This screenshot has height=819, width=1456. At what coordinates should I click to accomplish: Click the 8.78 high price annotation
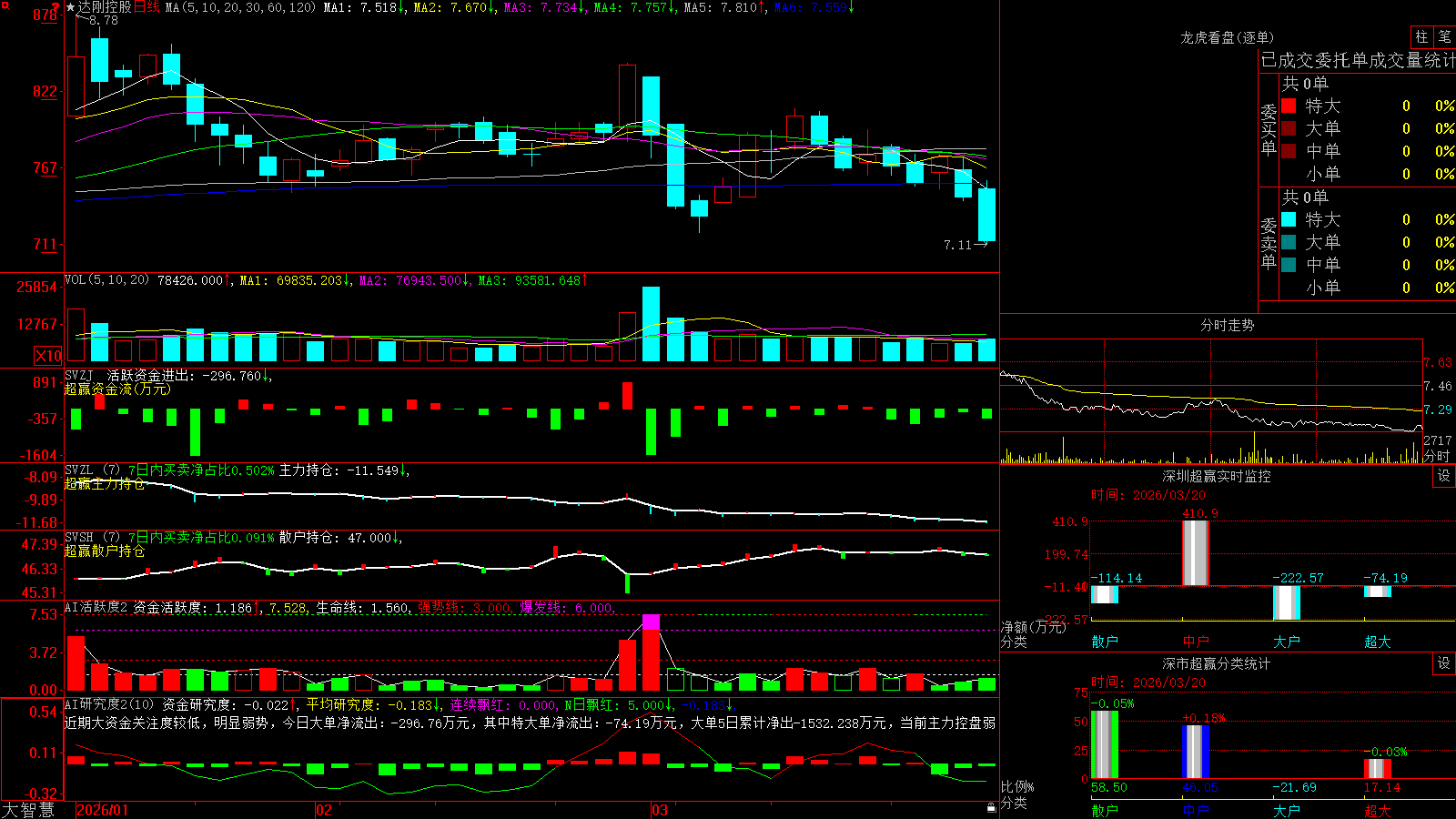point(103,20)
